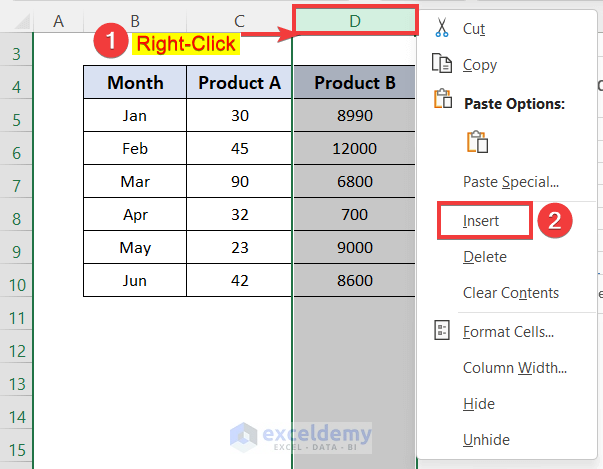Click the Format Cells icon
This screenshot has width=603, height=469.
click(442, 331)
